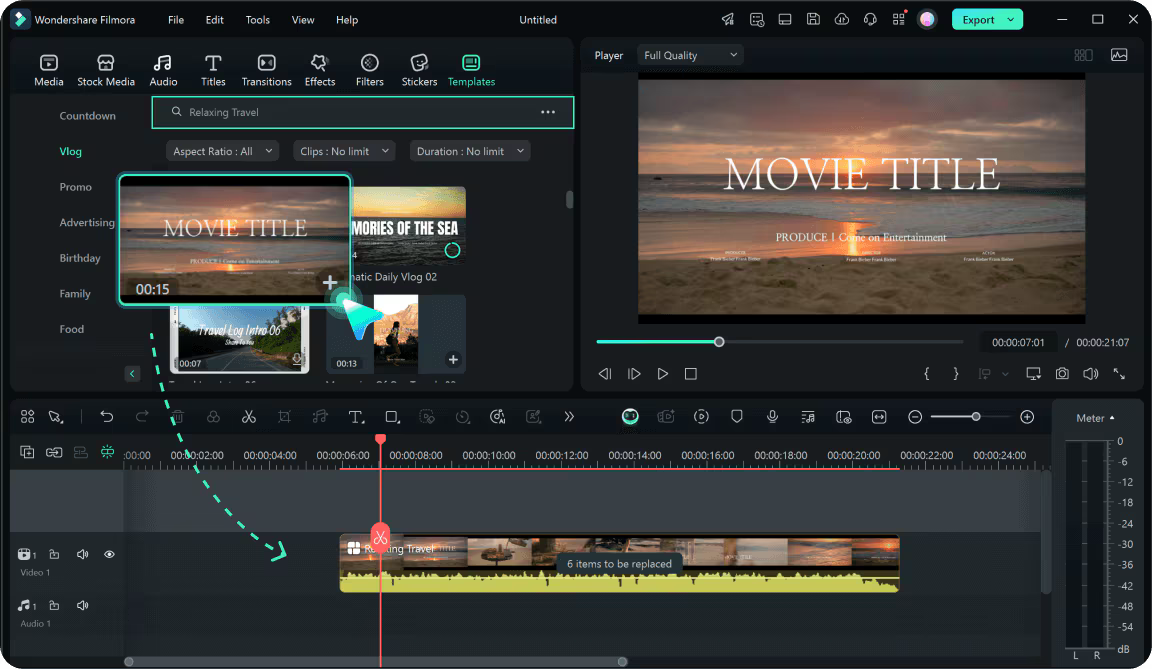This screenshot has width=1152, height=669.
Task: Open the Edit menu
Action: 215,20
